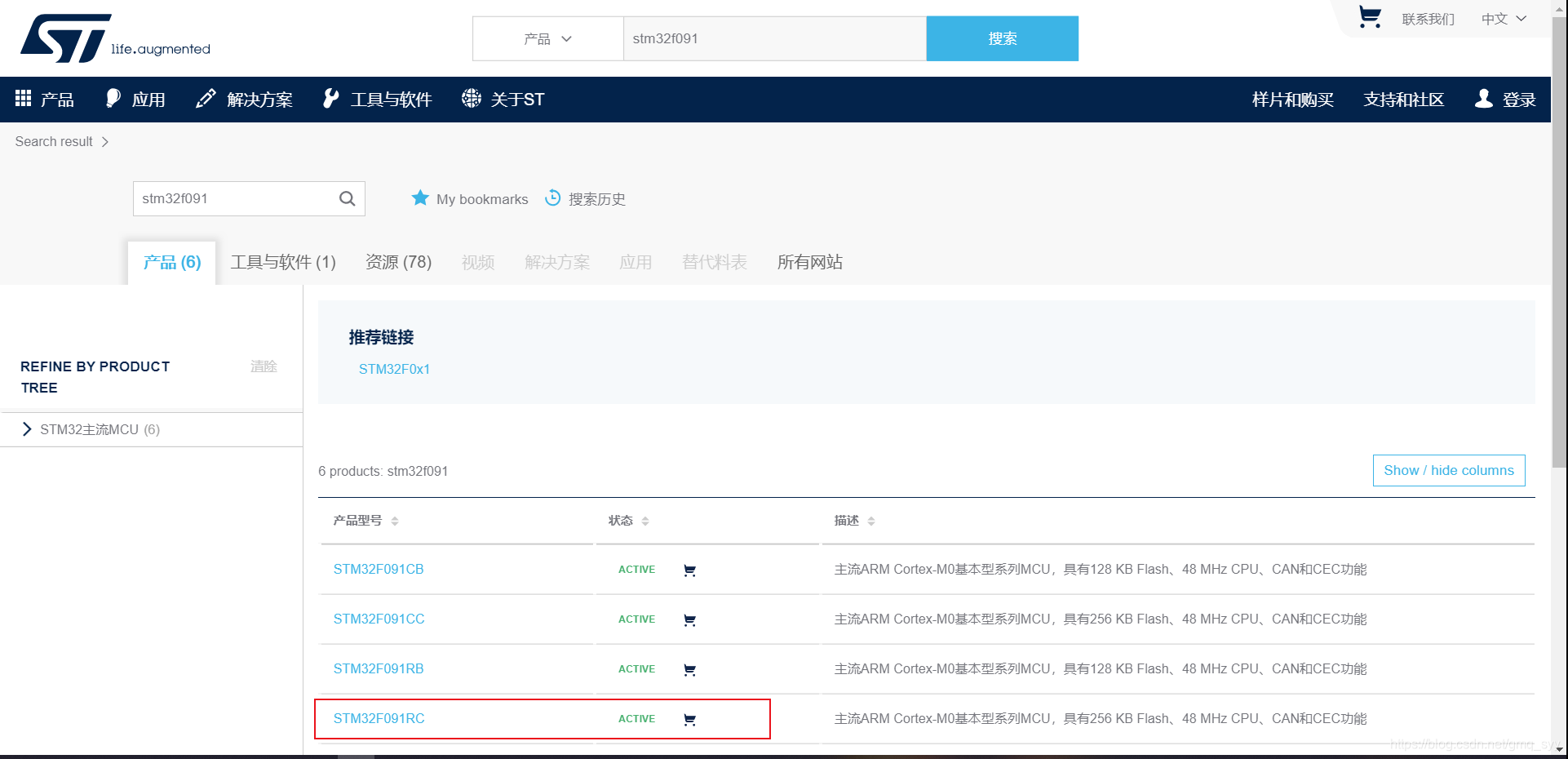Click the '6 products: stm32f091' text
The height and width of the screenshot is (759, 1568).
383,471
